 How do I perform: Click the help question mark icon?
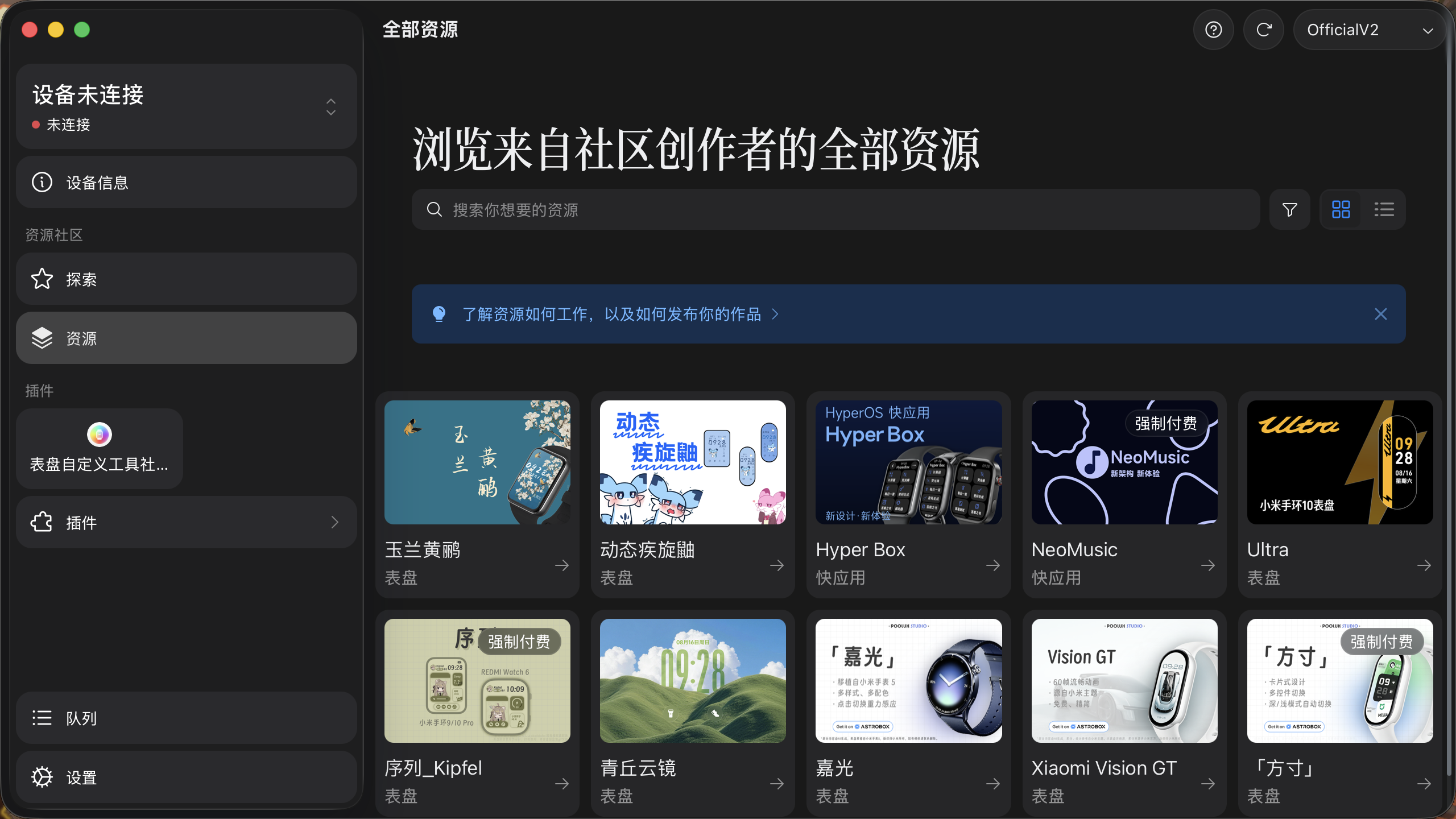point(1213,30)
